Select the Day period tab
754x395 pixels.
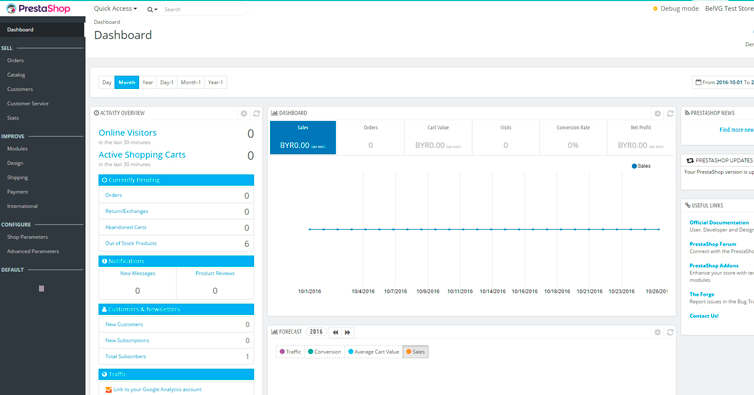(107, 82)
